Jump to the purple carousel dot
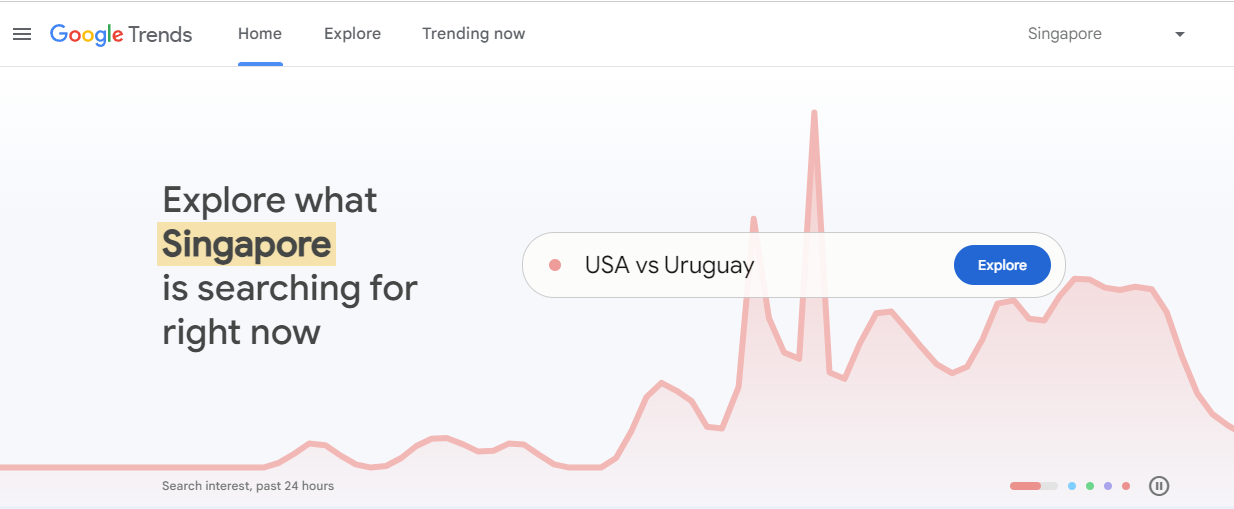 point(1108,486)
